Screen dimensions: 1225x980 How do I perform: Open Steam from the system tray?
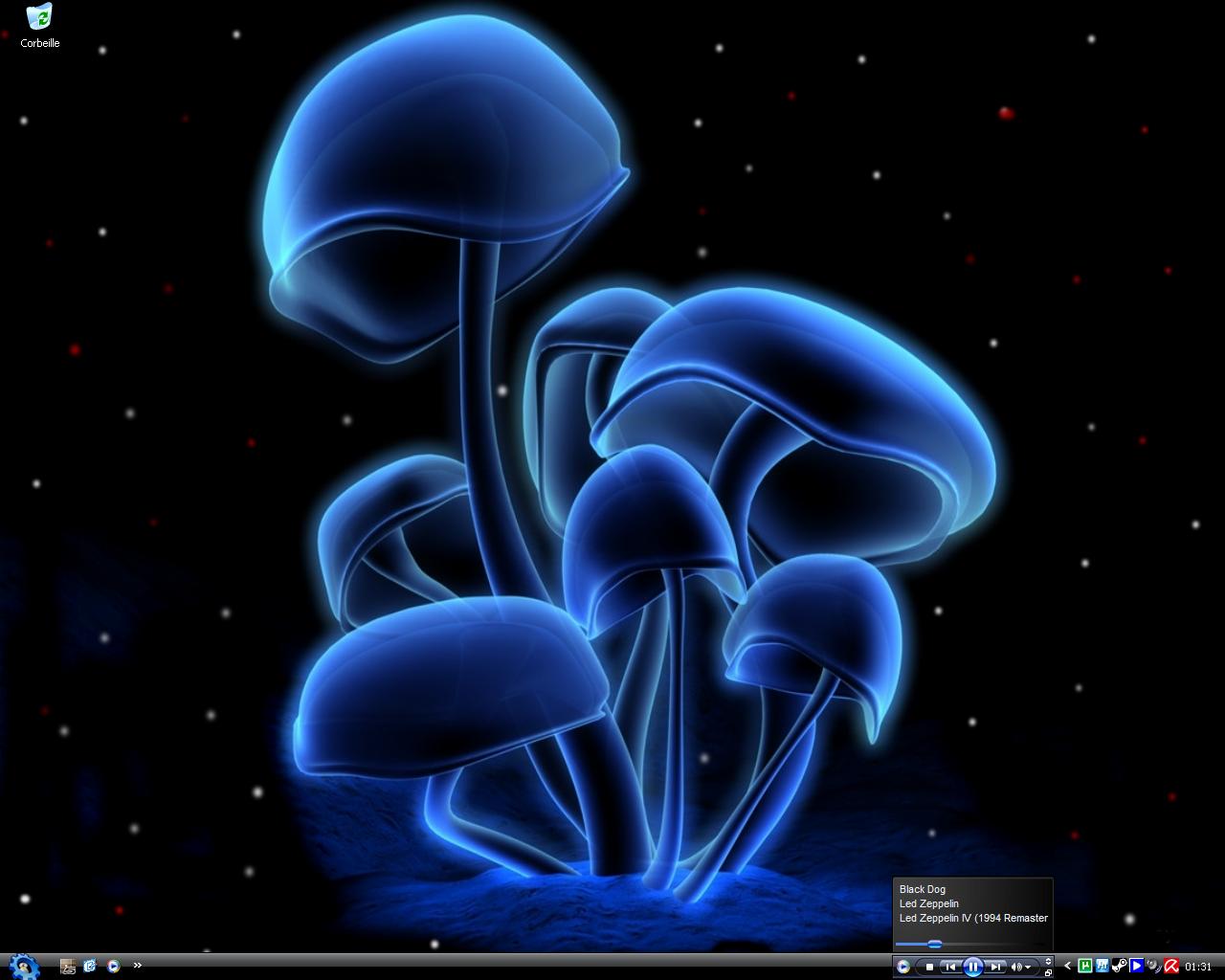coord(1119,966)
